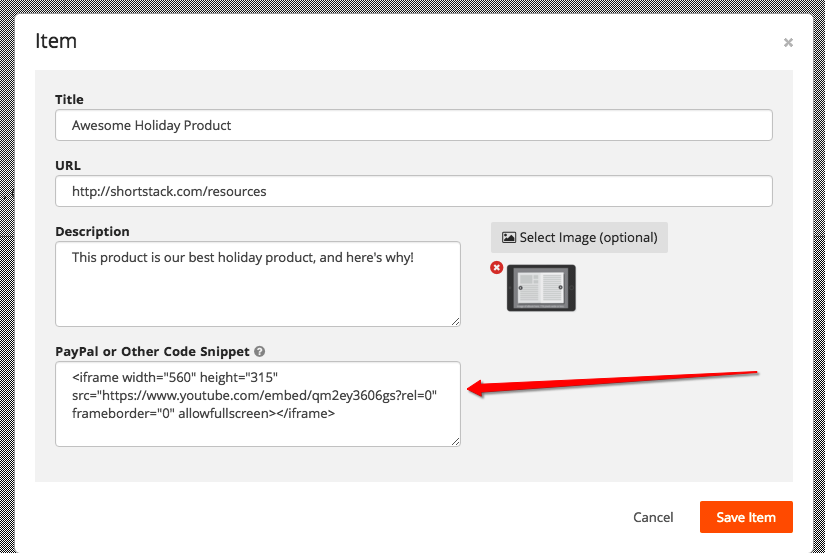The width and height of the screenshot is (825, 553).
Task: Open the tablet image thumbnail
Action: (x=541, y=288)
